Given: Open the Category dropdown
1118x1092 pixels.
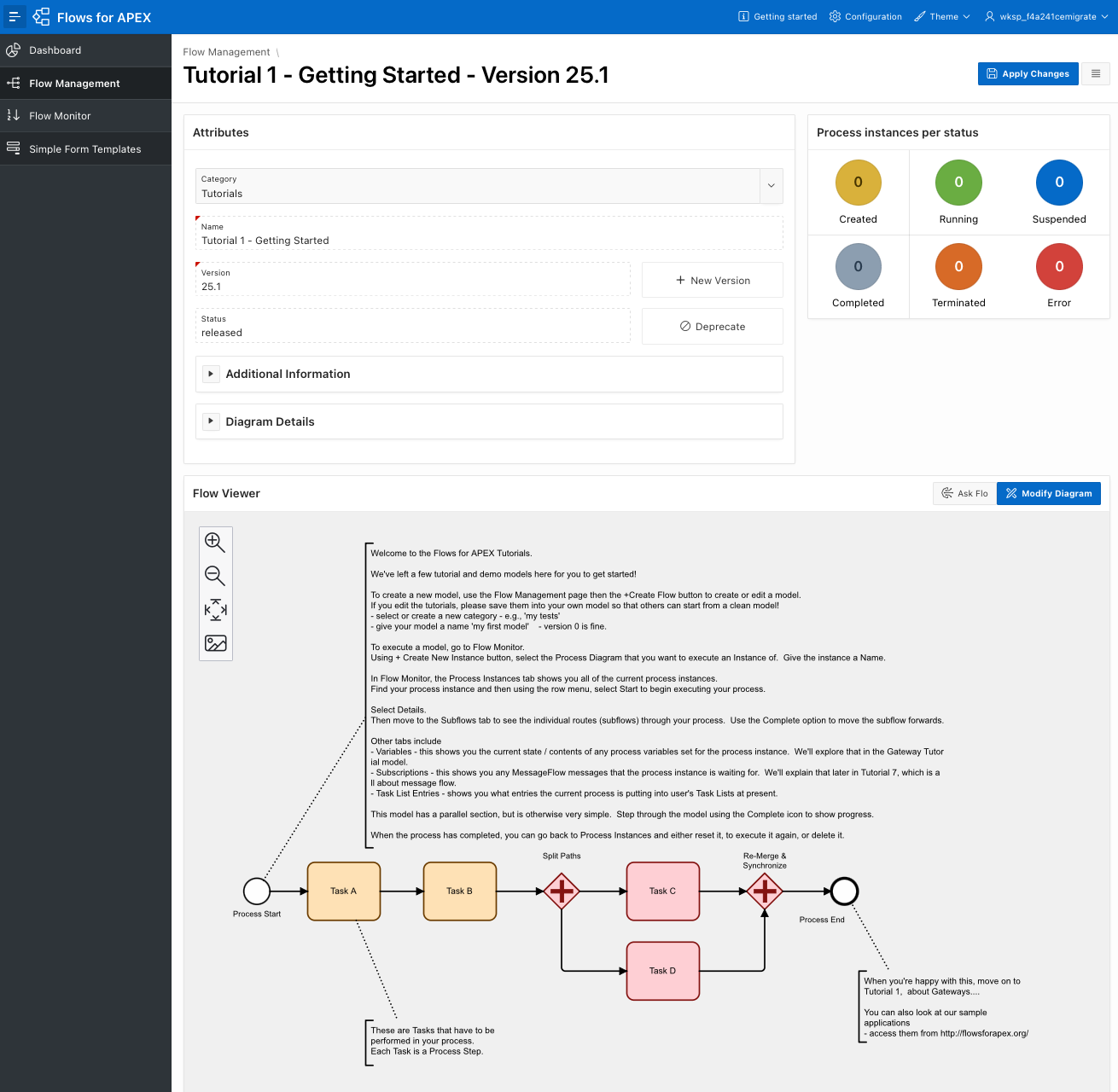Looking at the screenshot, I should tap(771, 185).
